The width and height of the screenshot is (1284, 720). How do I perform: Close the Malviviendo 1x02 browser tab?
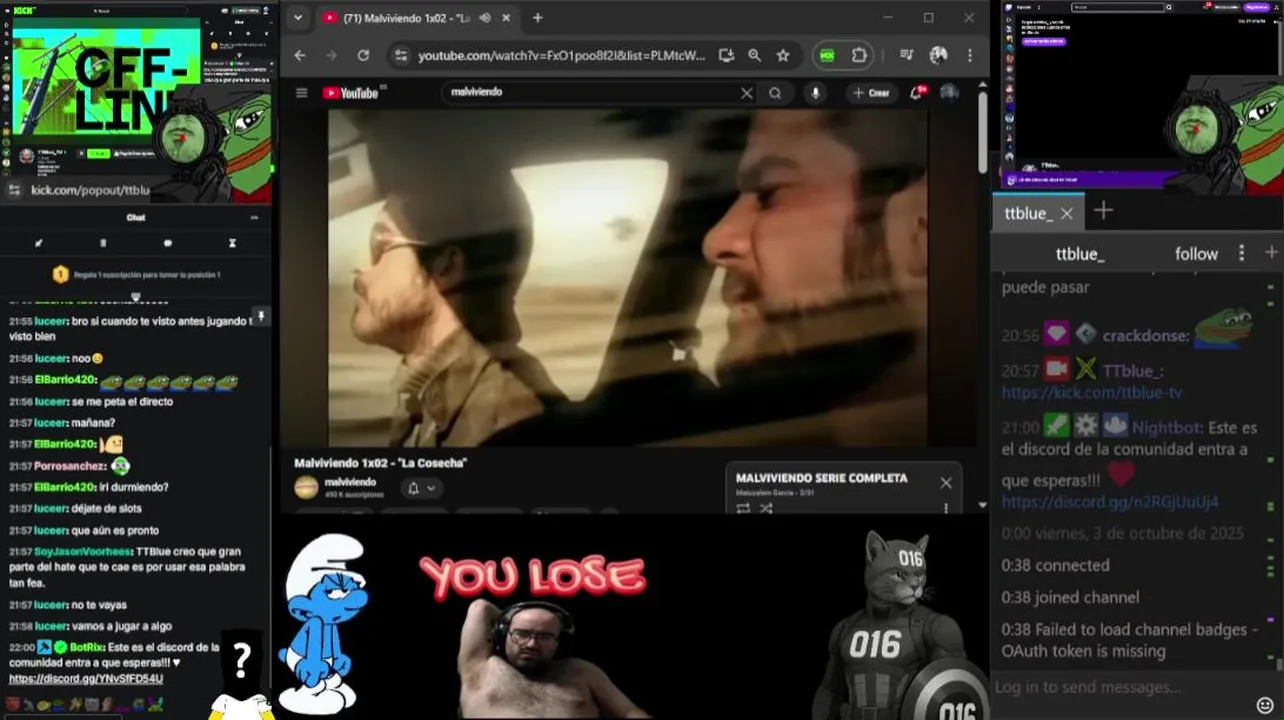pyautogui.click(x=507, y=18)
